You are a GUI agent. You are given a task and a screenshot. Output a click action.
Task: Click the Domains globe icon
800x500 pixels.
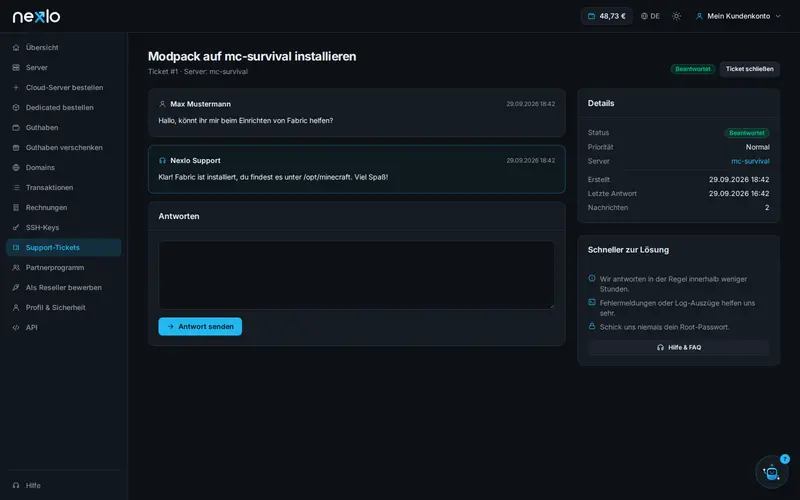click(x=16, y=167)
